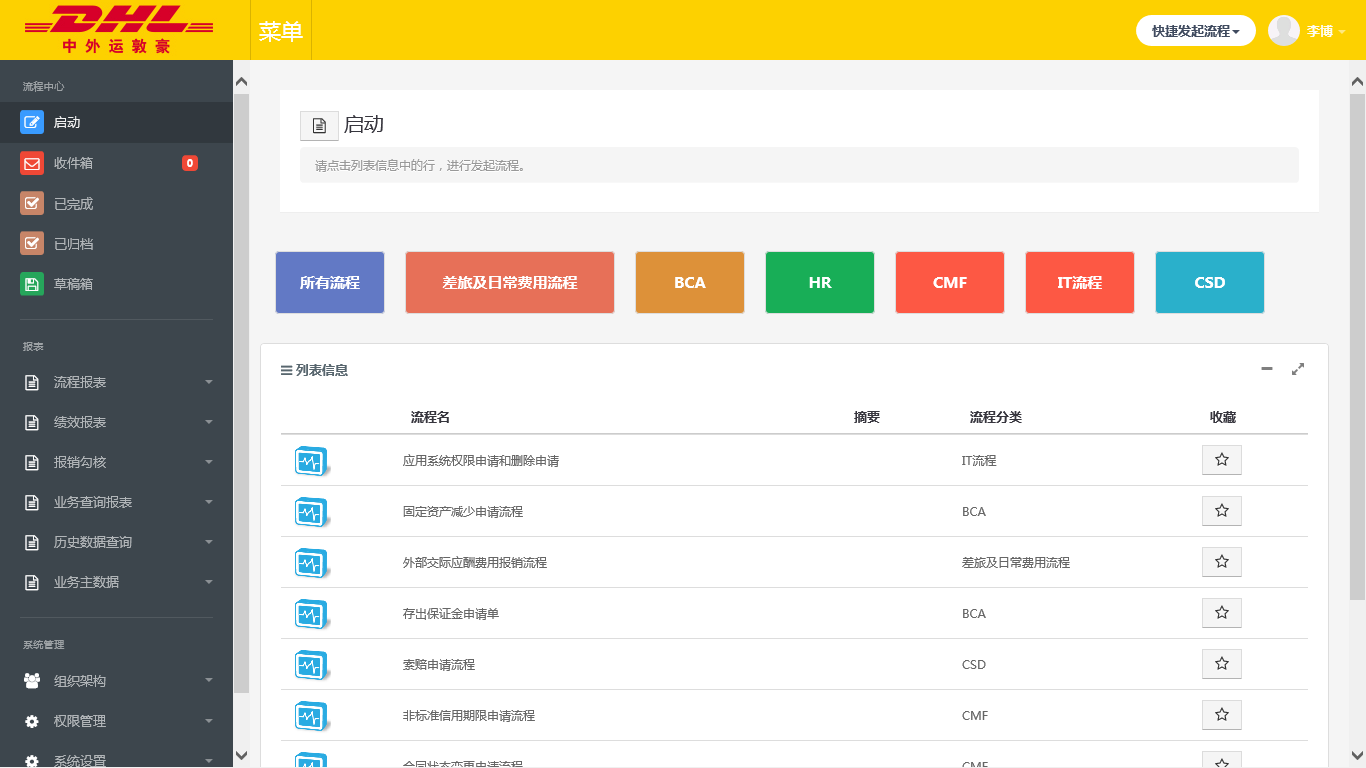The width and height of the screenshot is (1366, 768).
Task: Click the 权限管理 gear icon
Action: click(x=32, y=721)
